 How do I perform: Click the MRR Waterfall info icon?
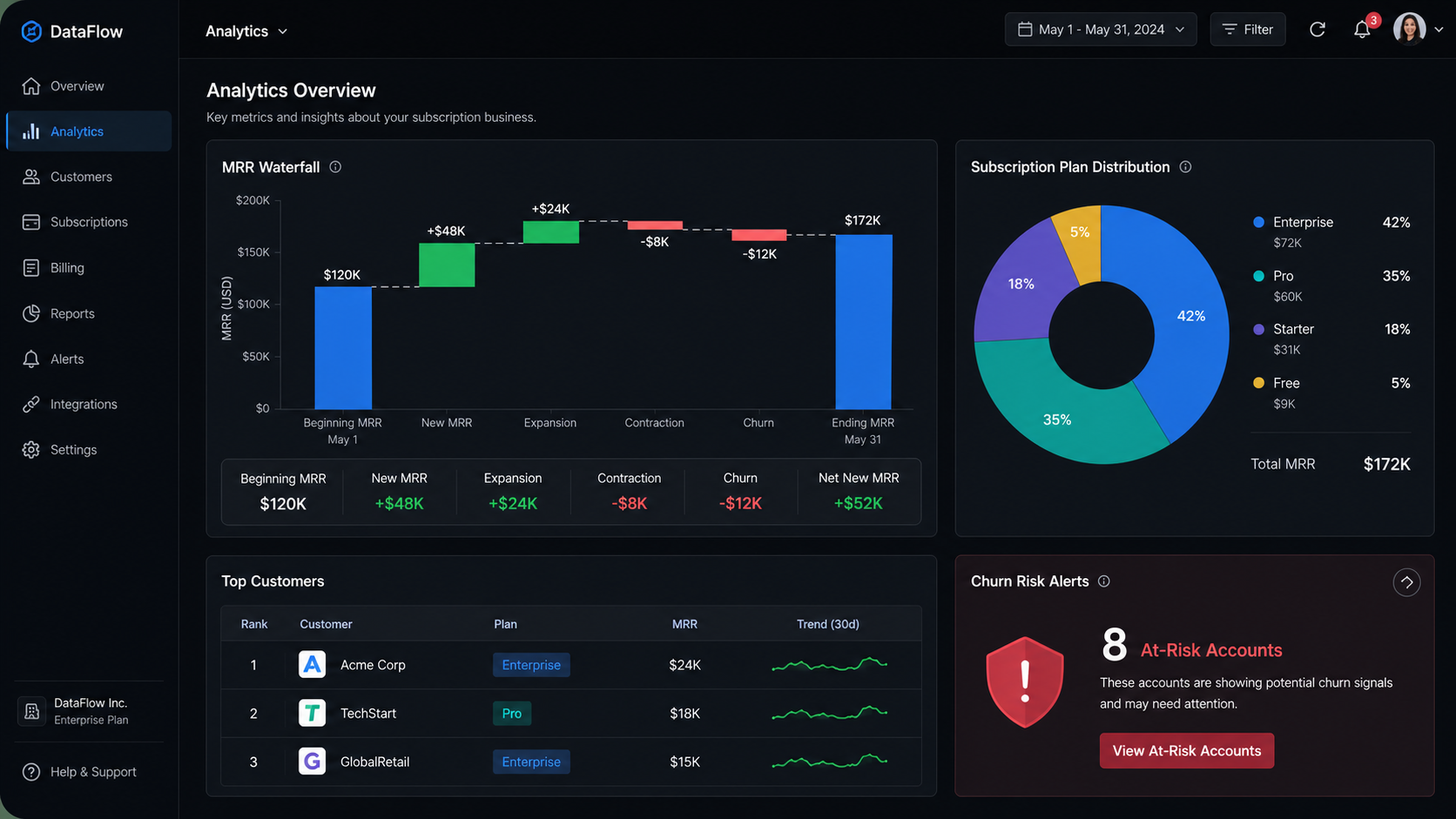pyautogui.click(x=335, y=167)
